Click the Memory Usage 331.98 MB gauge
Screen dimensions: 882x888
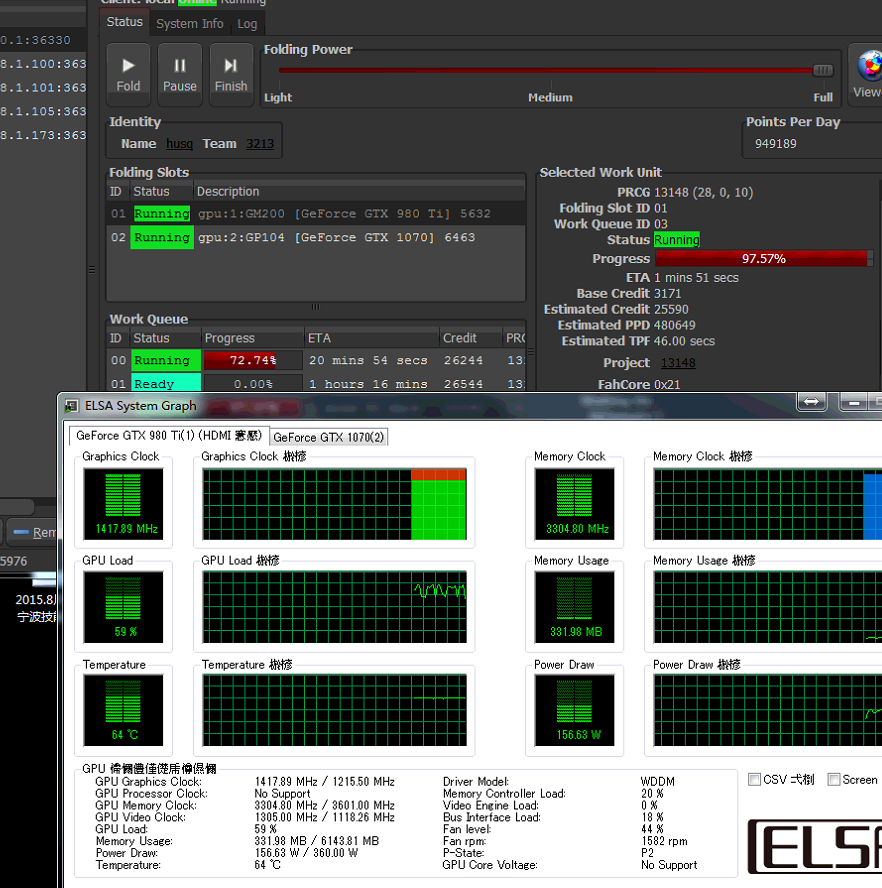pyautogui.click(x=574, y=607)
